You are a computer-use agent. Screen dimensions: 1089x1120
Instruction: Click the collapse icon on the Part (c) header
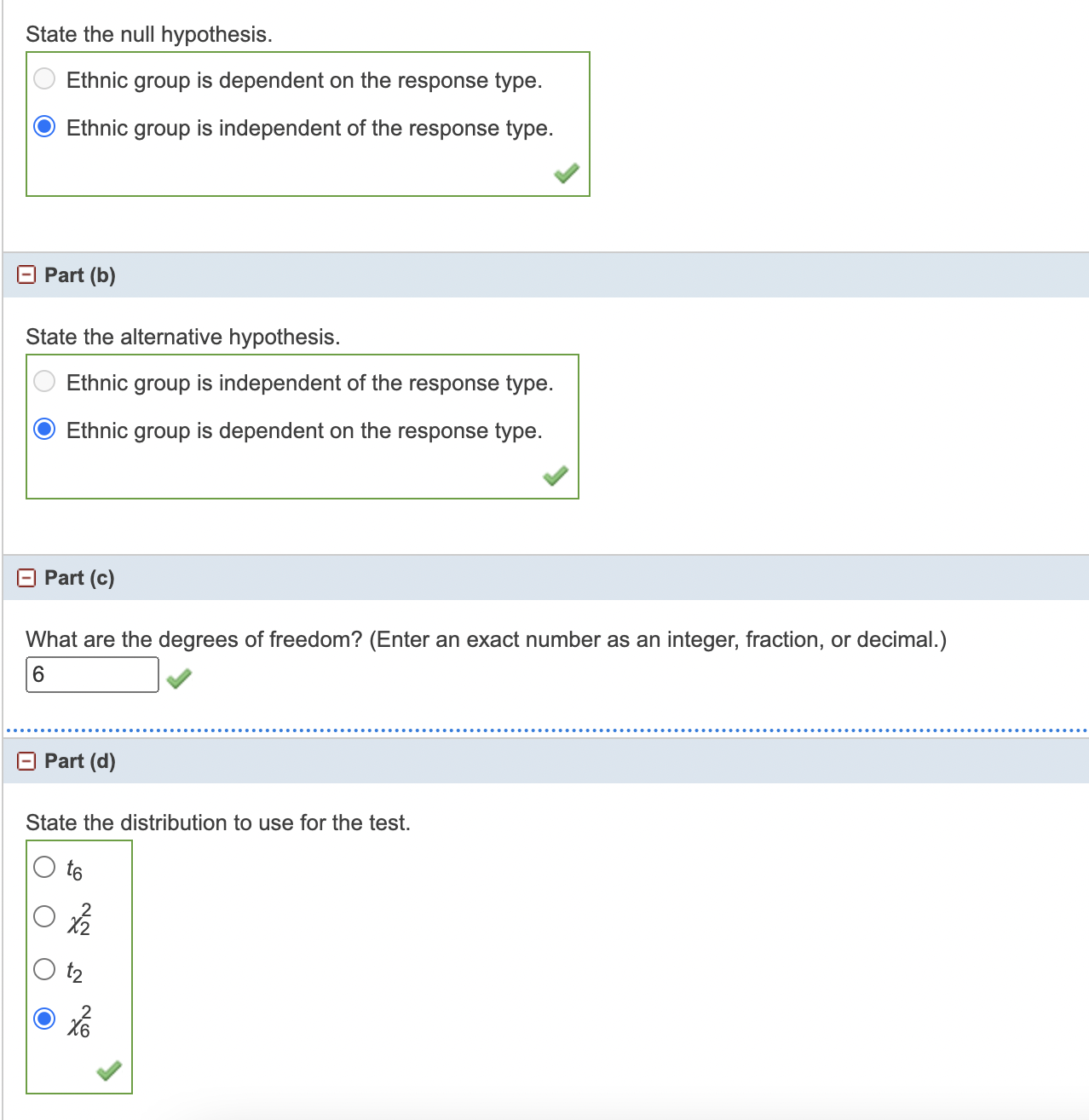[26, 577]
